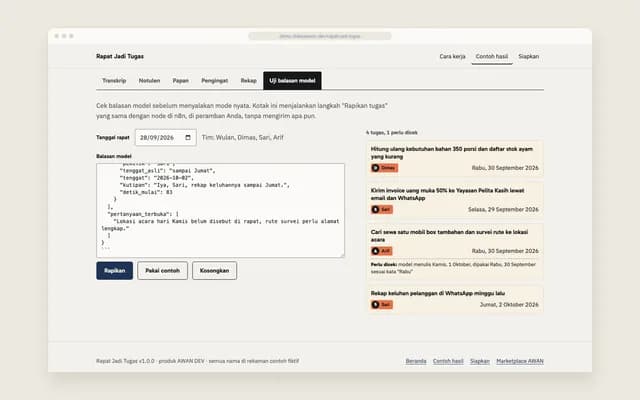Viewport: 640px width, 400px height.
Task: Click the '4 tugas, 1 perlu dicek' summary
Action: [391, 133]
